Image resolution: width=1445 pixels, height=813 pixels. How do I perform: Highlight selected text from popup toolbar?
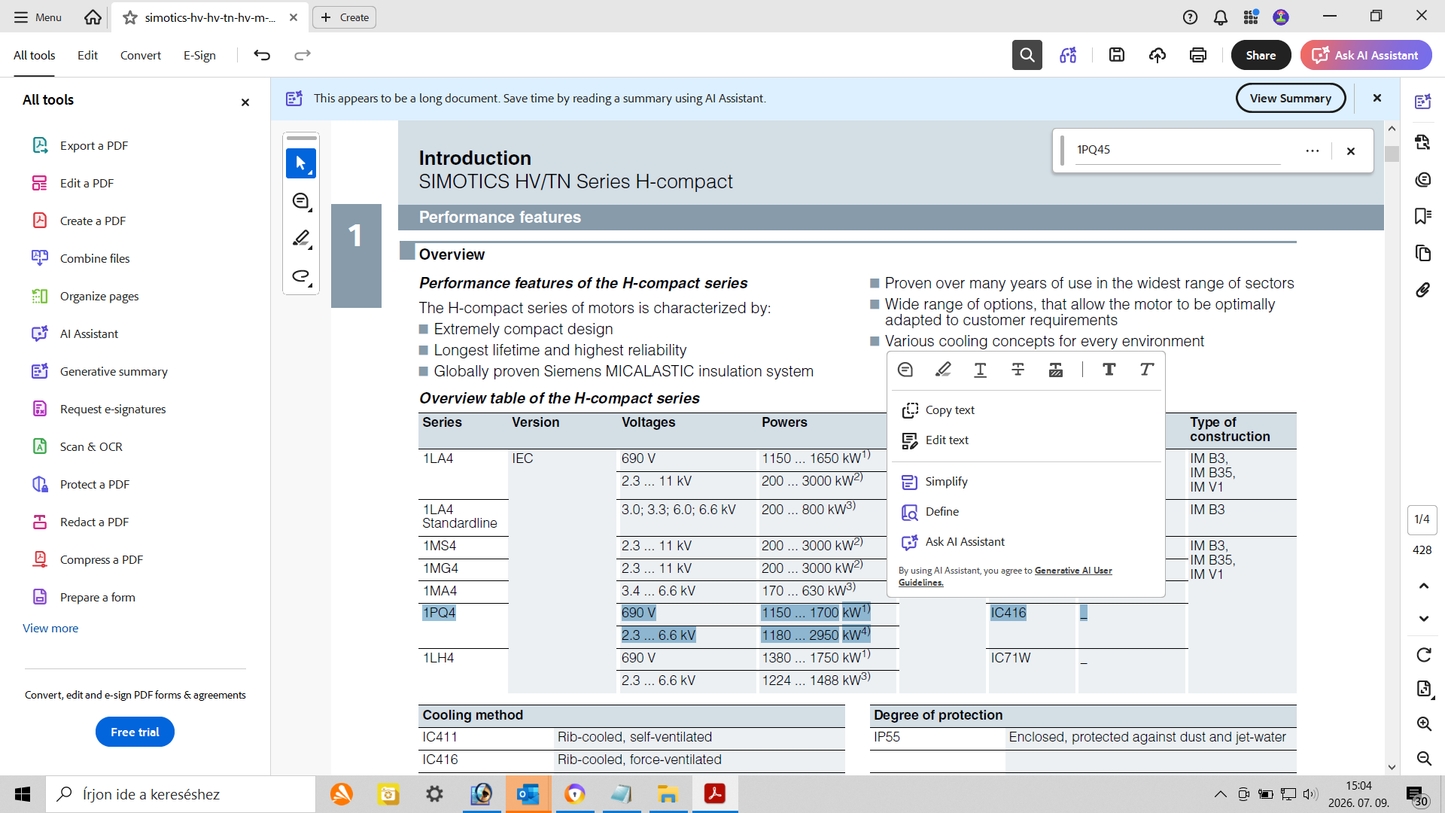tap(943, 370)
